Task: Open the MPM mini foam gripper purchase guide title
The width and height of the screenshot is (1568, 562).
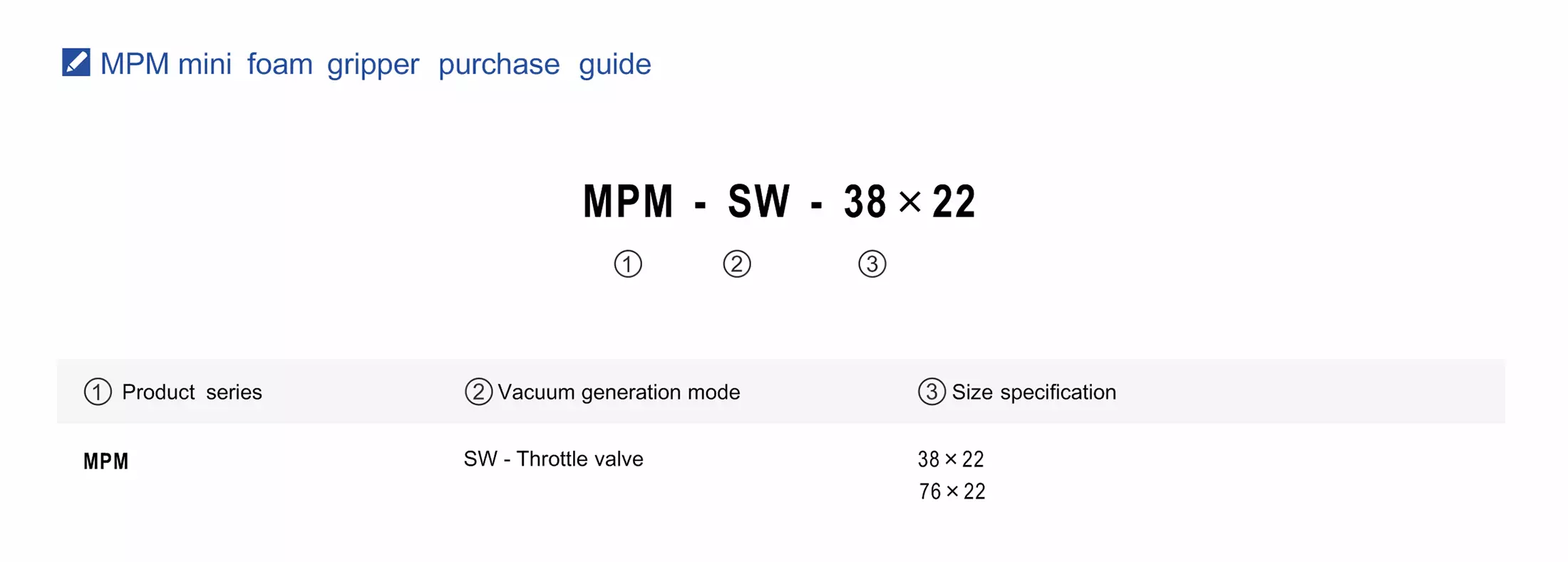Action: 376,64
